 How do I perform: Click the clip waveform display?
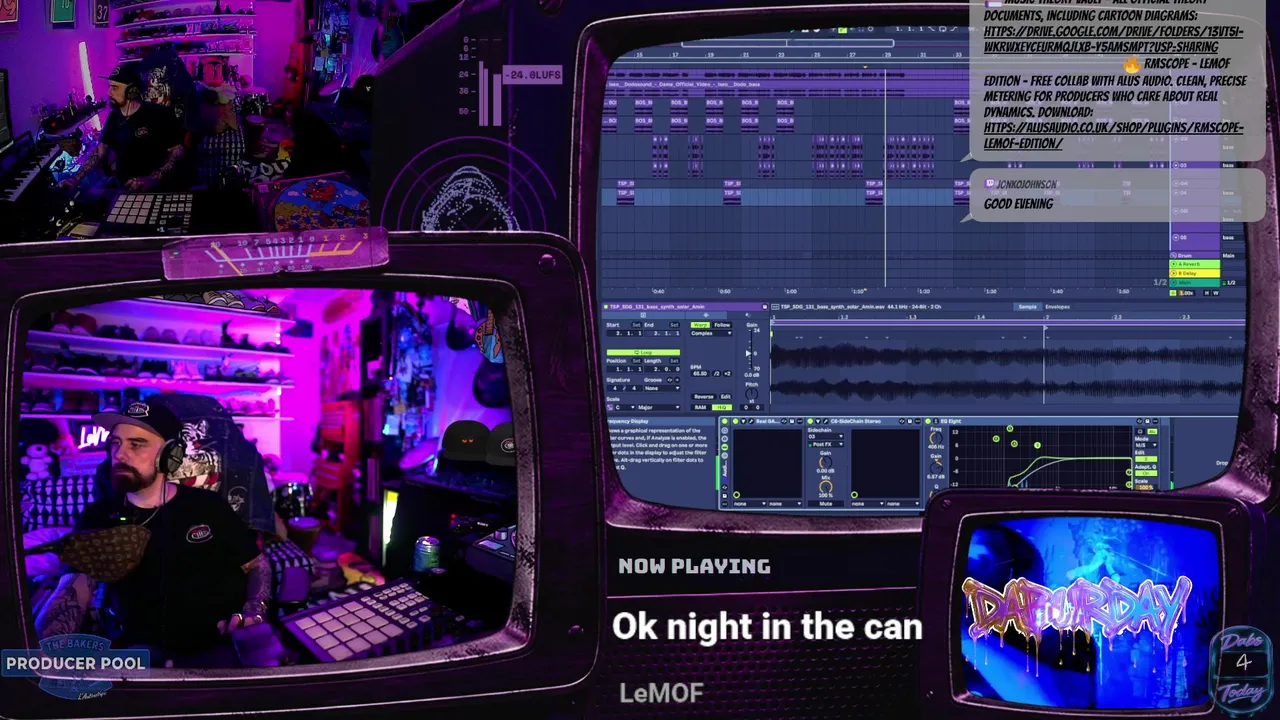point(1008,372)
